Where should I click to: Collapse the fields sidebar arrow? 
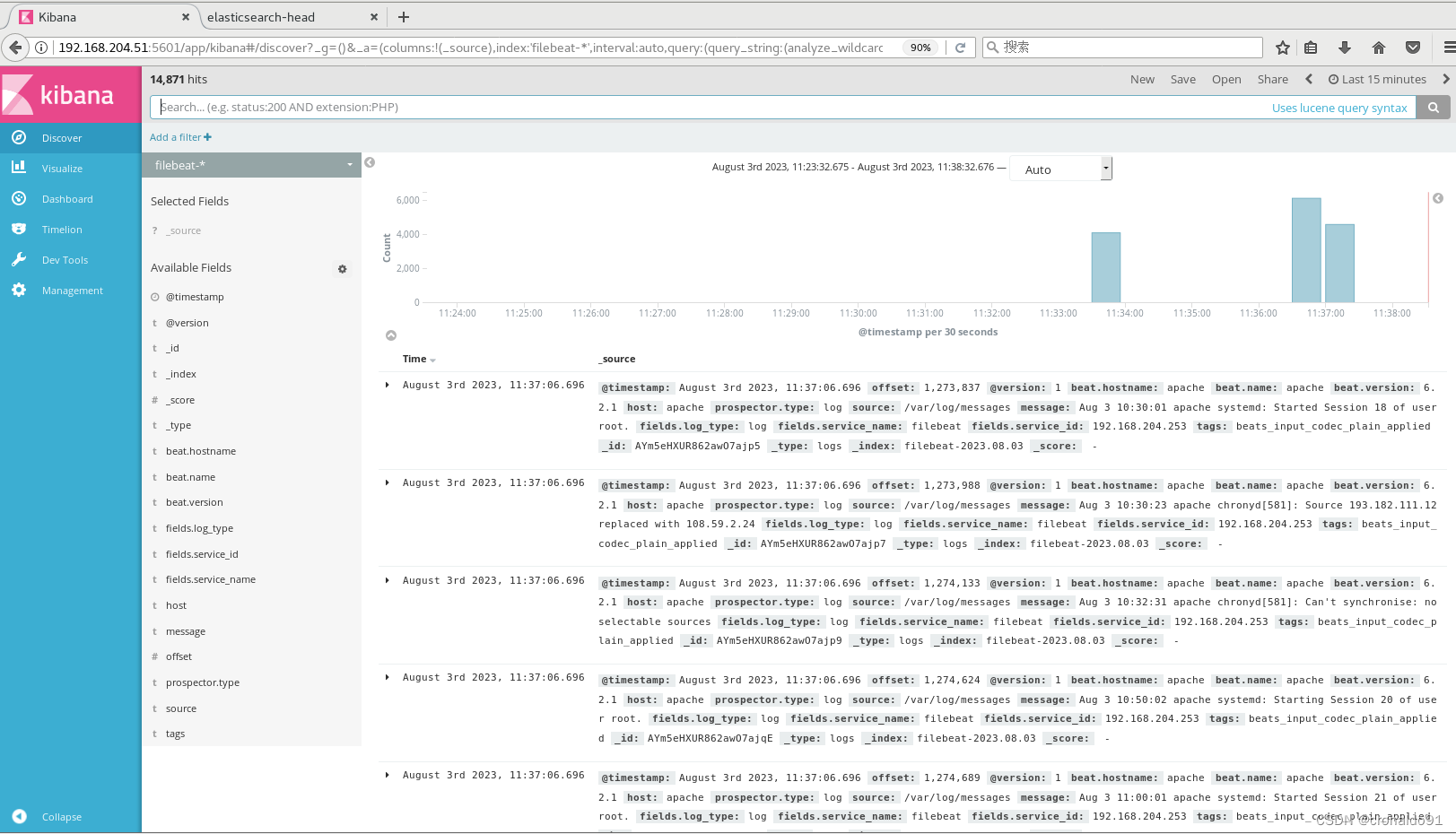pyautogui.click(x=370, y=162)
